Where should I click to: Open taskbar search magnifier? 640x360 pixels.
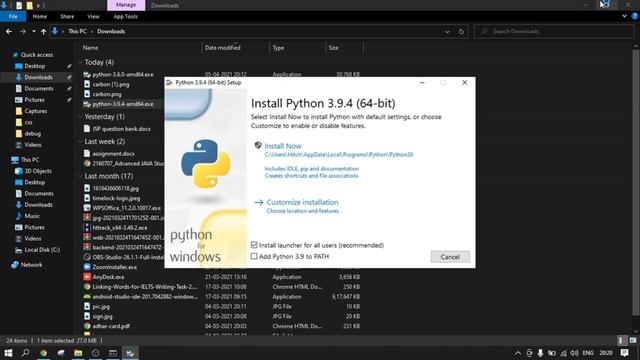pos(25,353)
